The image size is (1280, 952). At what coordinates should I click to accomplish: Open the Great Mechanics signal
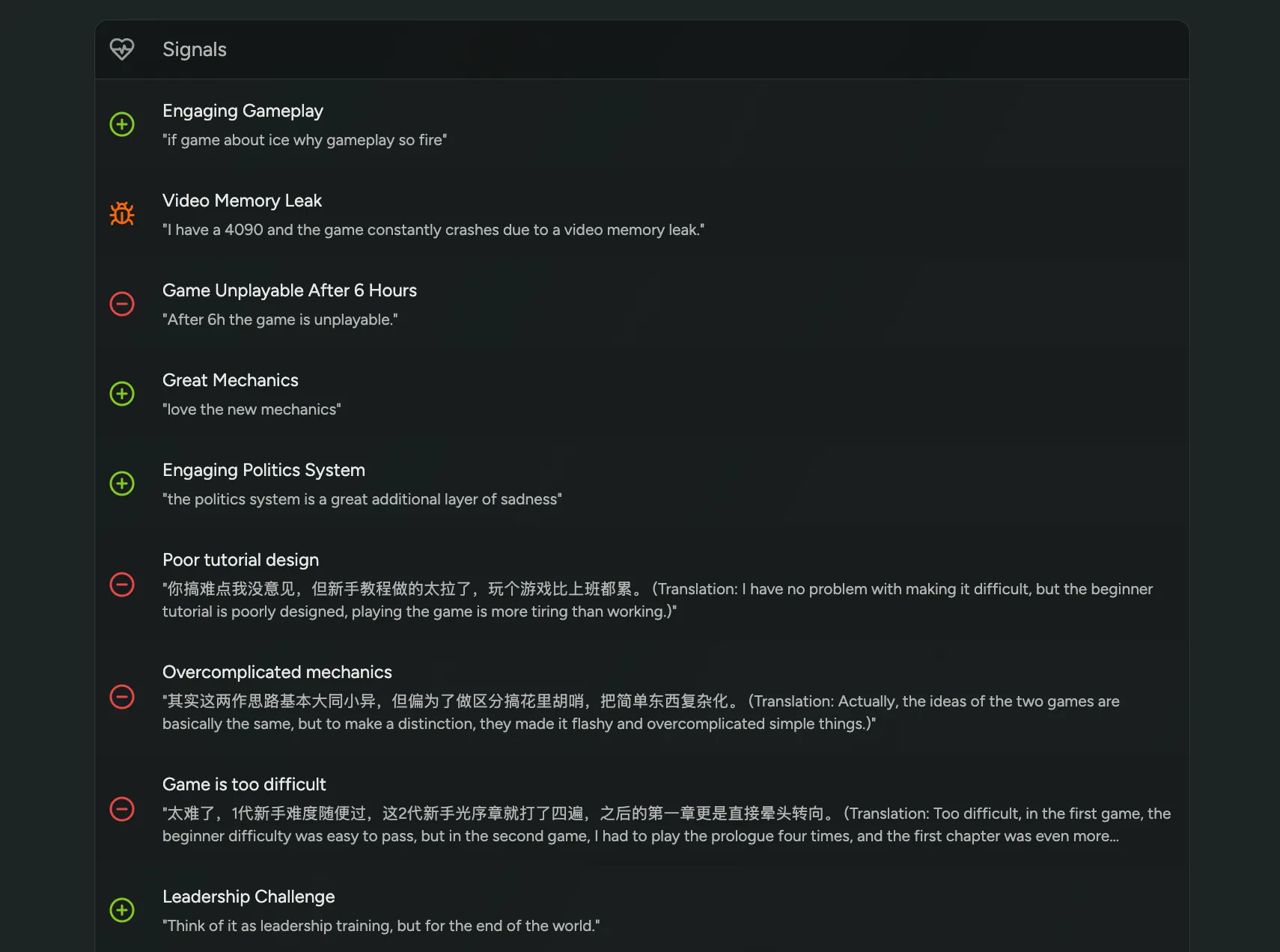231,380
